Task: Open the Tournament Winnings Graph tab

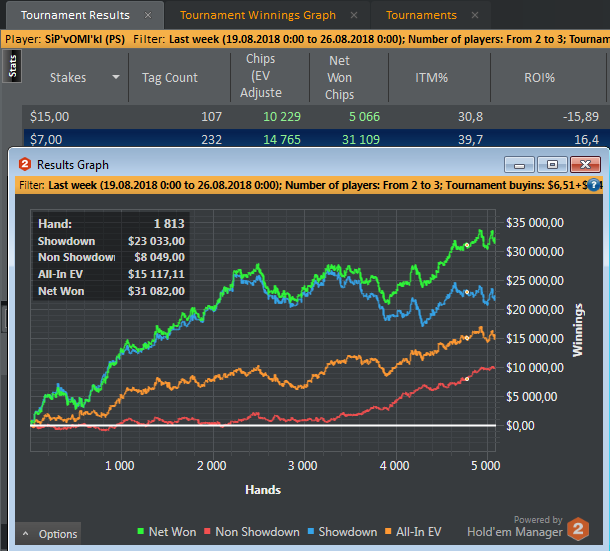Action: [258, 15]
